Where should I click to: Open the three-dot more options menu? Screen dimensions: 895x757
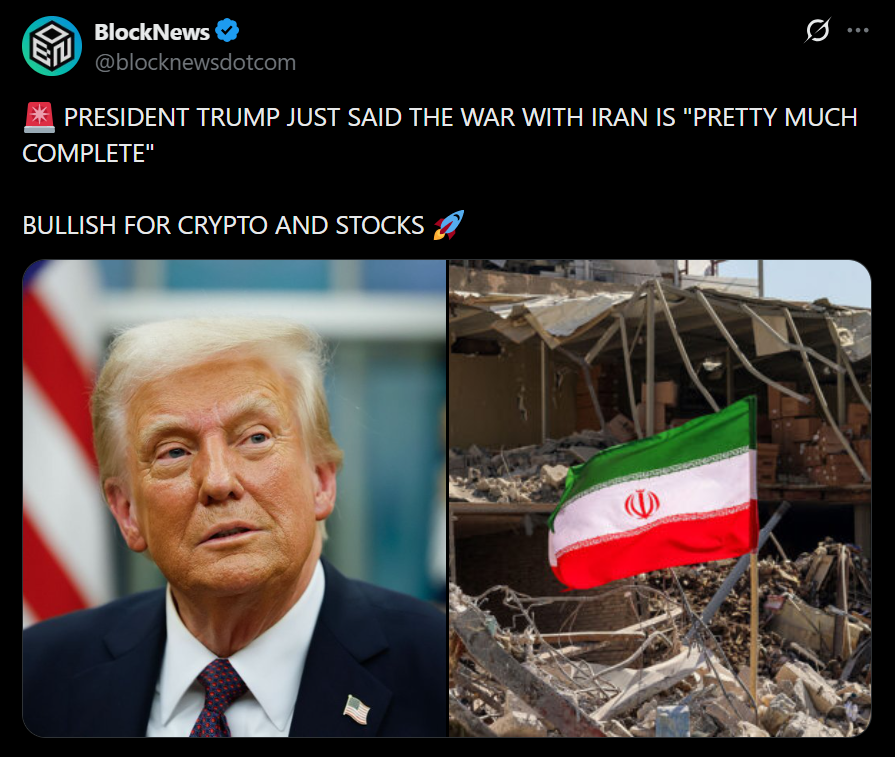coord(858,30)
